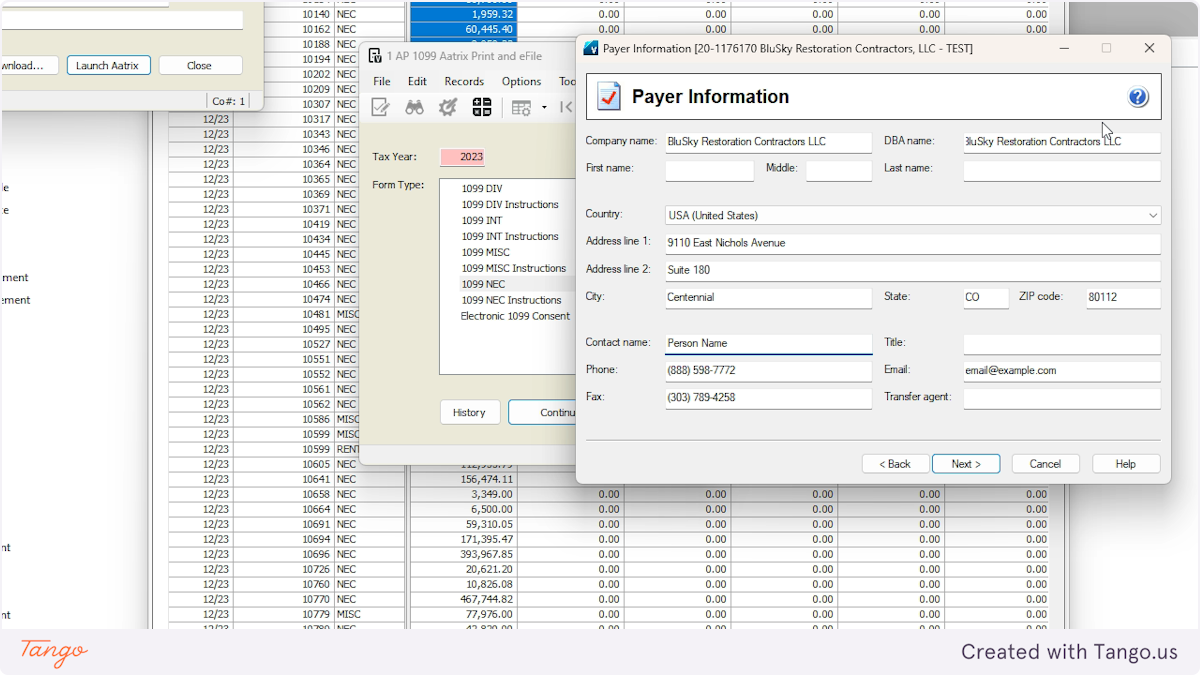Click the Launch Aatrix button
The height and width of the screenshot is (675, 1200).
[109, 65]
